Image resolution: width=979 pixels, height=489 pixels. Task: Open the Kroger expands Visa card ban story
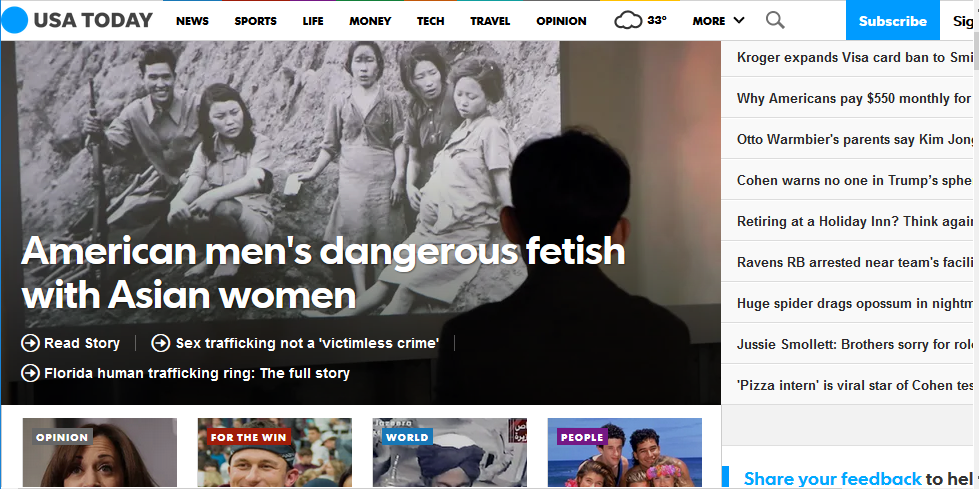coord(854,57)
